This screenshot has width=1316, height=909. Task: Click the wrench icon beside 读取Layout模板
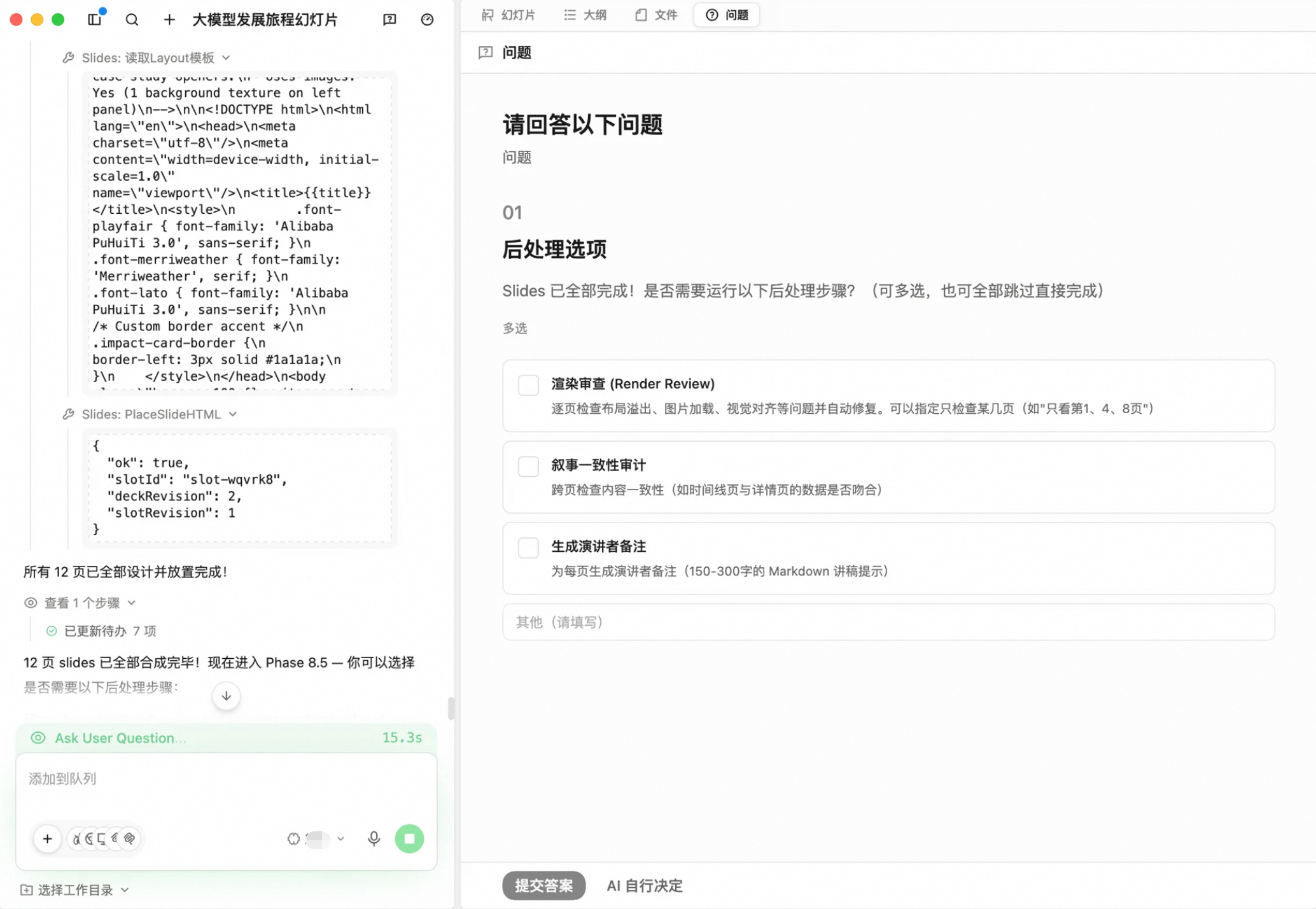[68, 58]
